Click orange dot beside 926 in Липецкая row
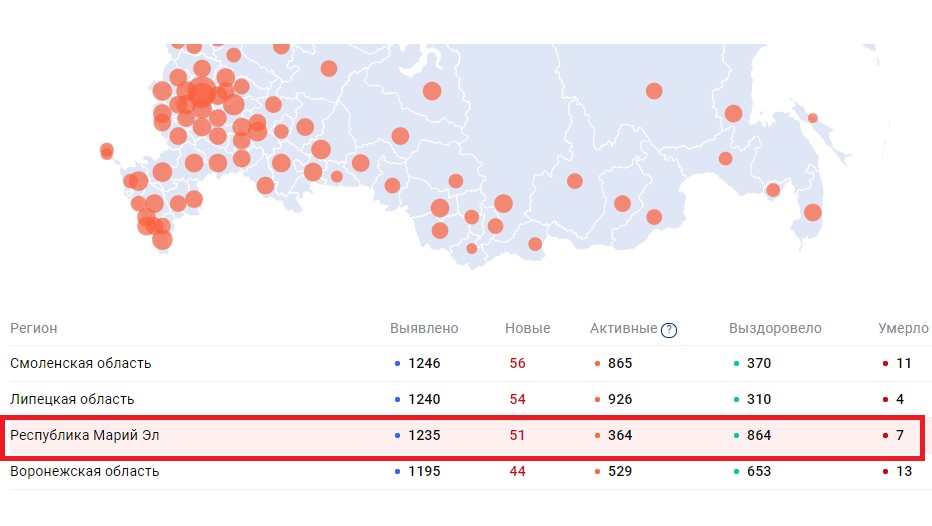 coord(597,400)
